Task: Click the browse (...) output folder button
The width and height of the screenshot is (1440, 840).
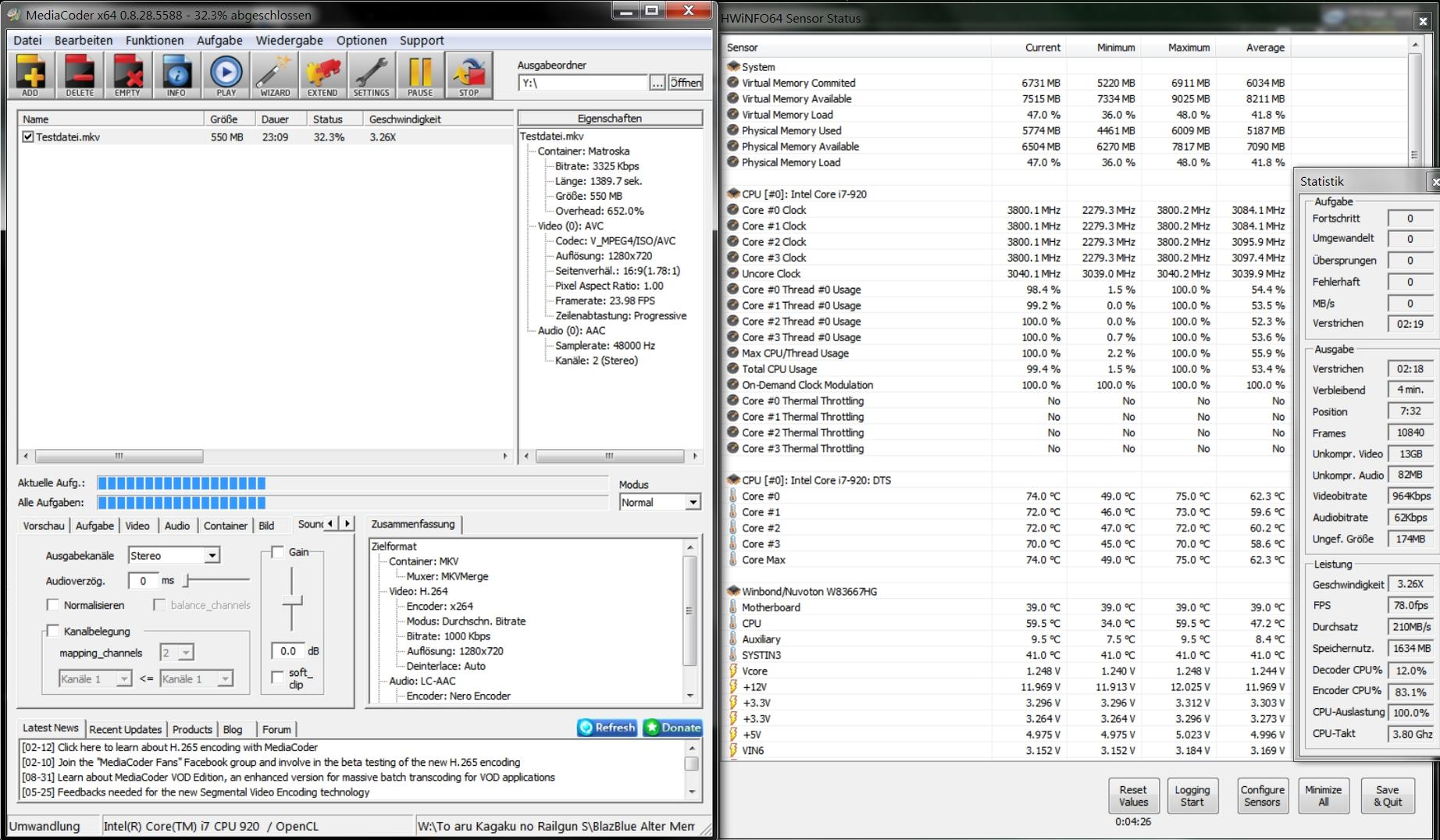Action: pos(658,83)
